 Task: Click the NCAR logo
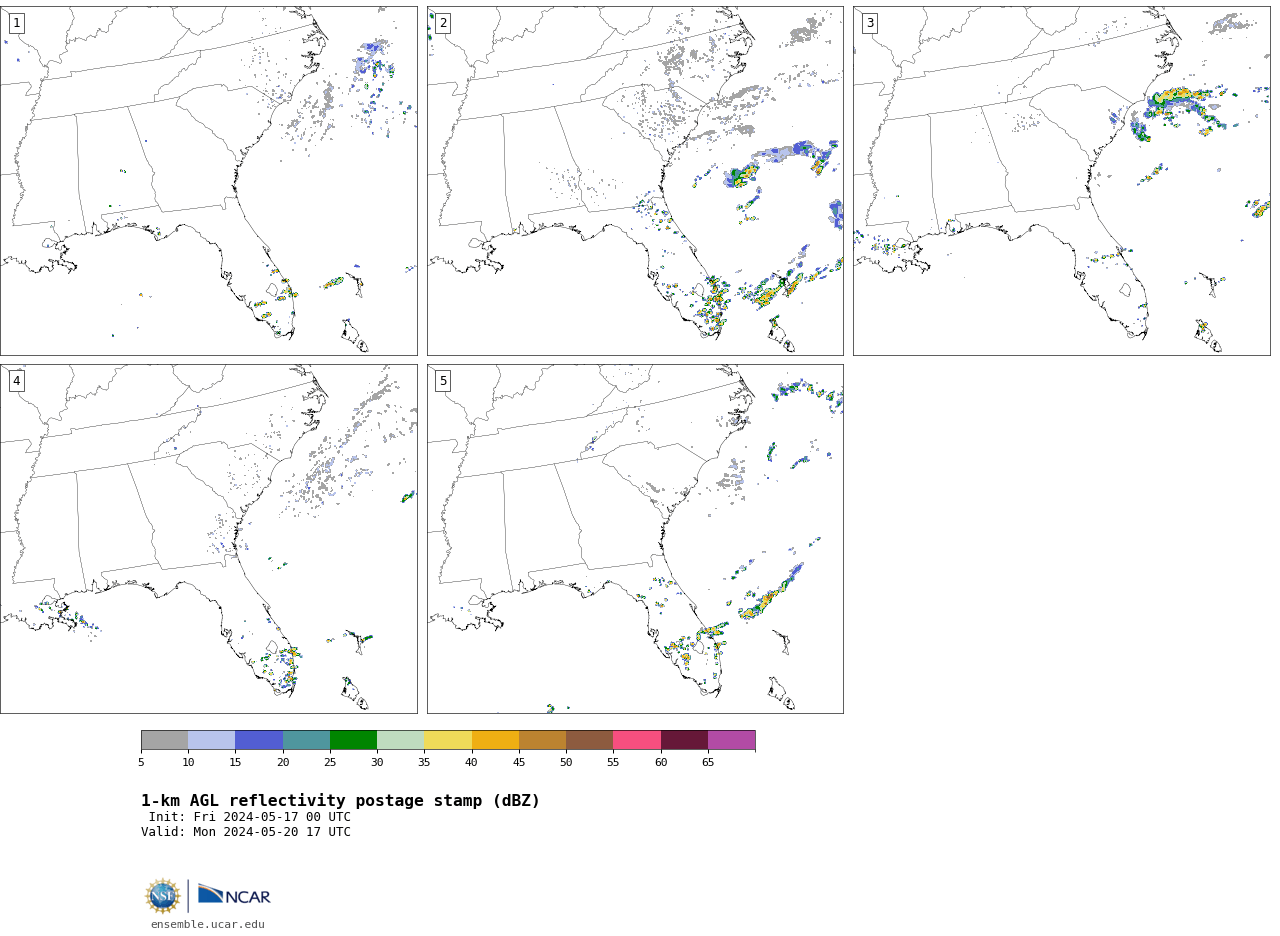click(234, 895)
